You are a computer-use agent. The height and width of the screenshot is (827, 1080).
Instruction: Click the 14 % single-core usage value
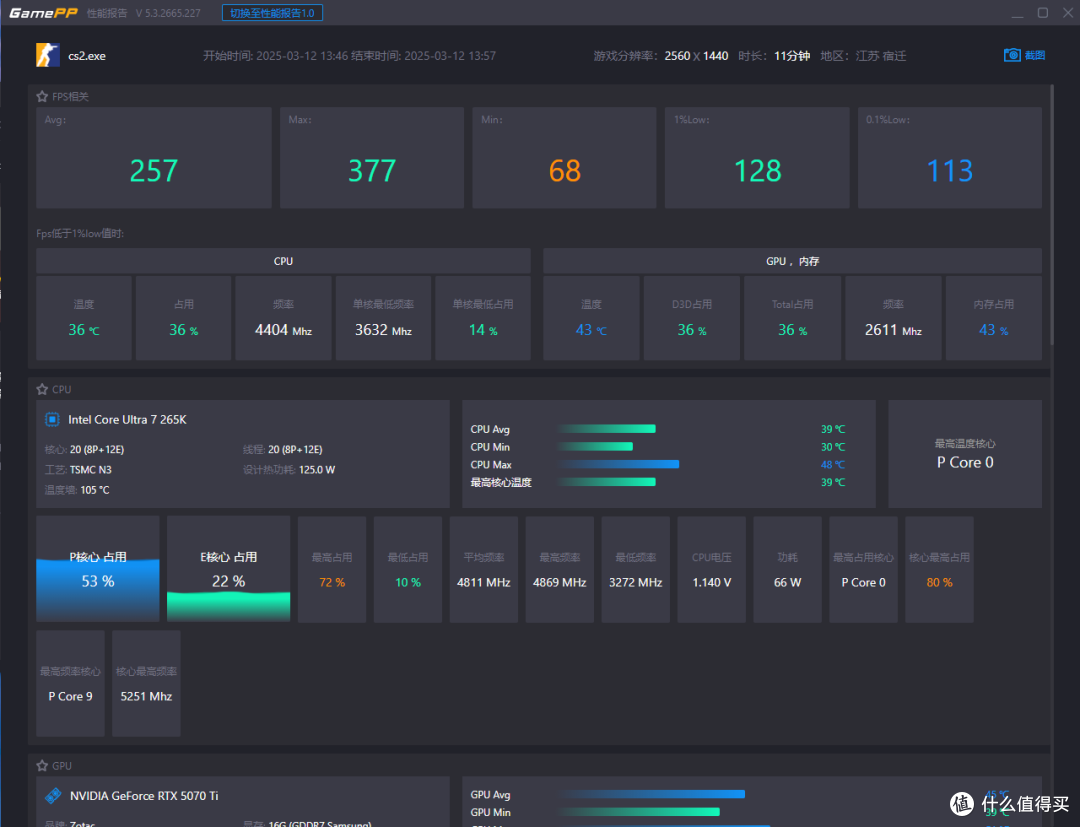tap(483, 330)
